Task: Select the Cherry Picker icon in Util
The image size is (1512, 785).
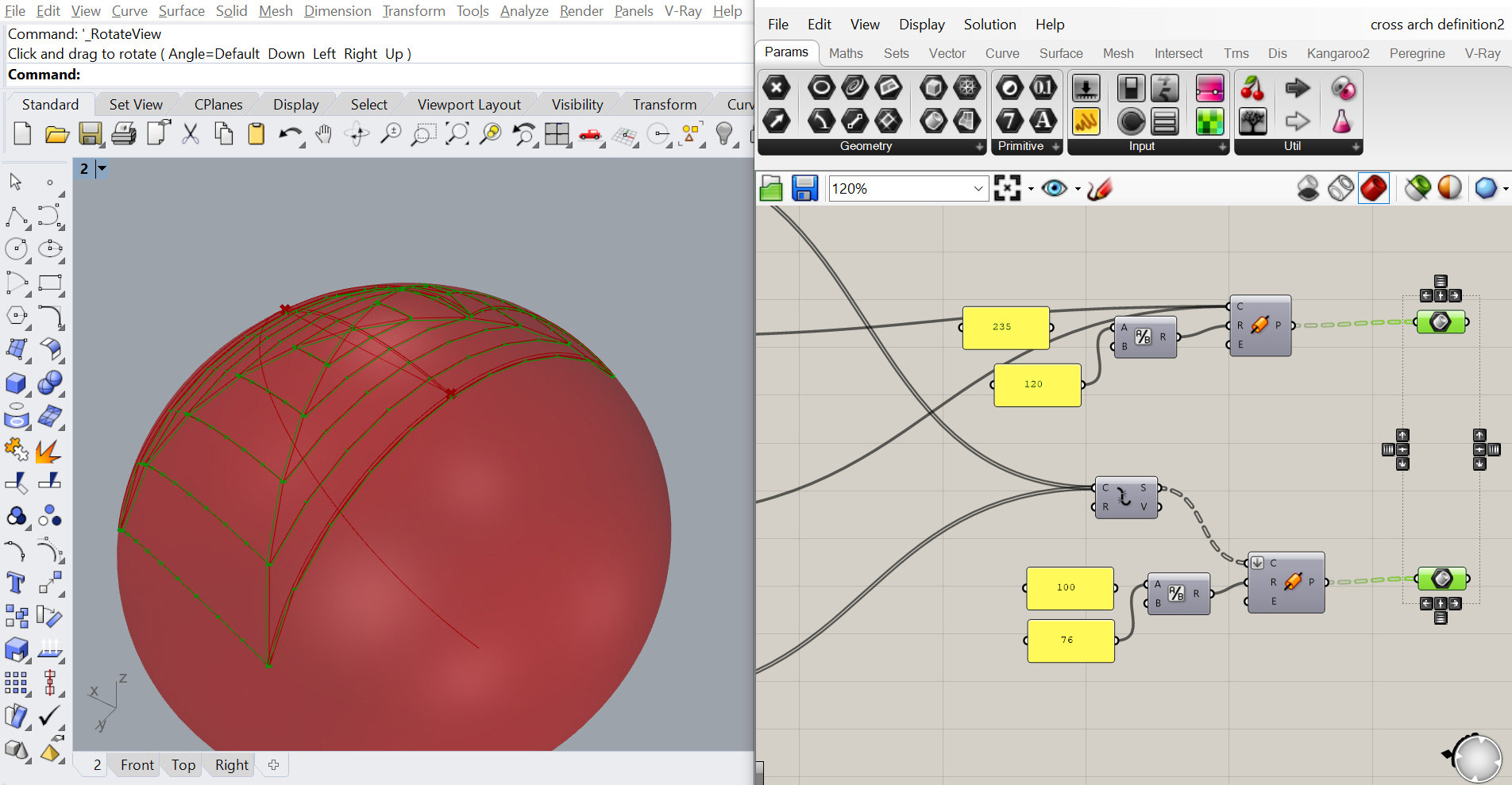Action: point(1252,87)
